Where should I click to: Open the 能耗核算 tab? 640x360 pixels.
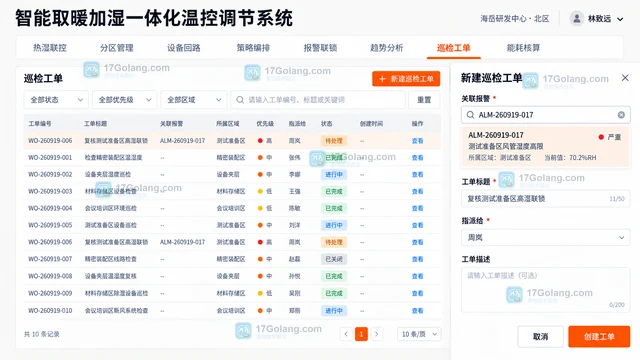[523, 48]
